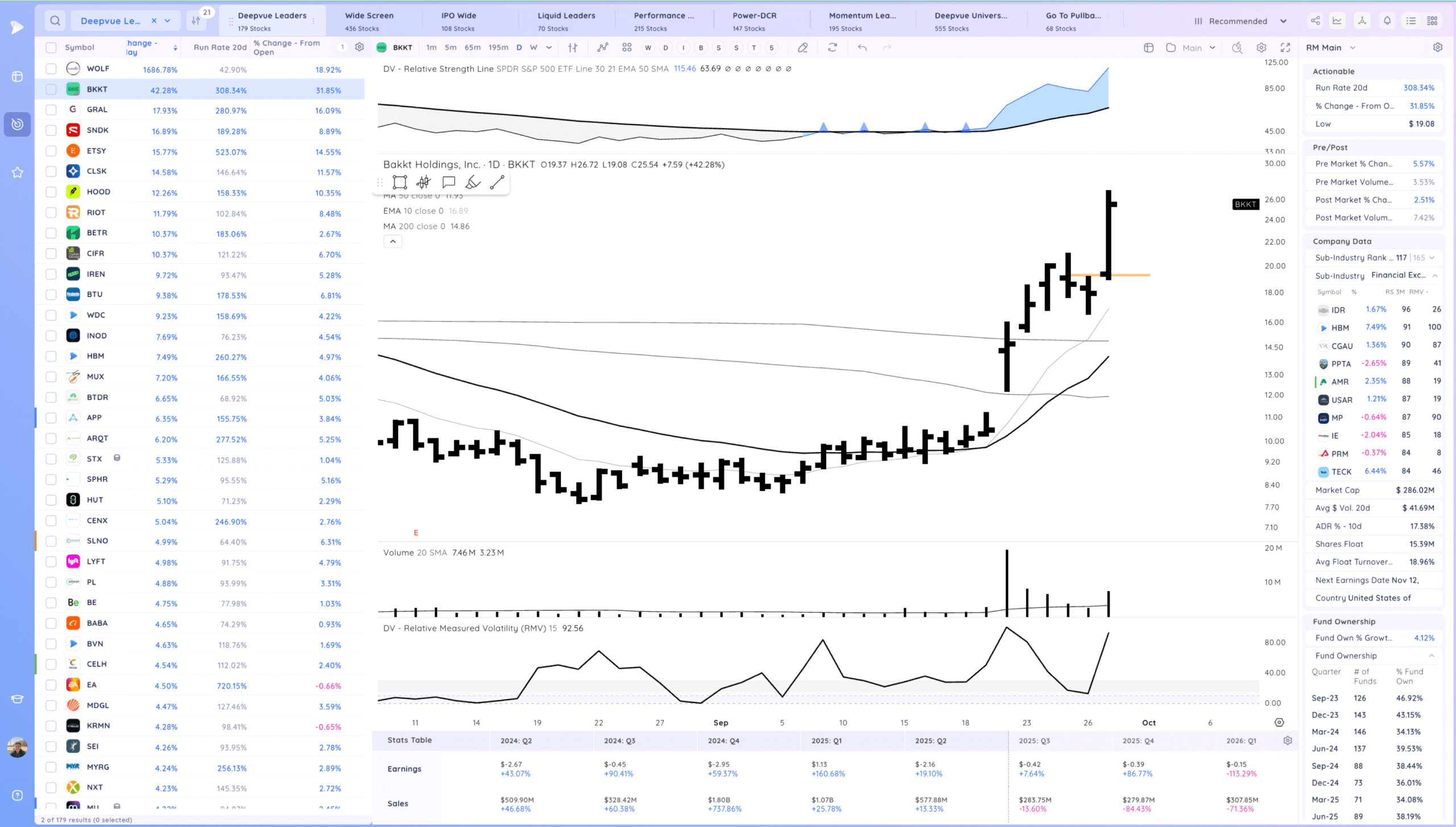Select the W weekly timeframe button
This screenshot has height=827, width=1456.
(533, 48)
